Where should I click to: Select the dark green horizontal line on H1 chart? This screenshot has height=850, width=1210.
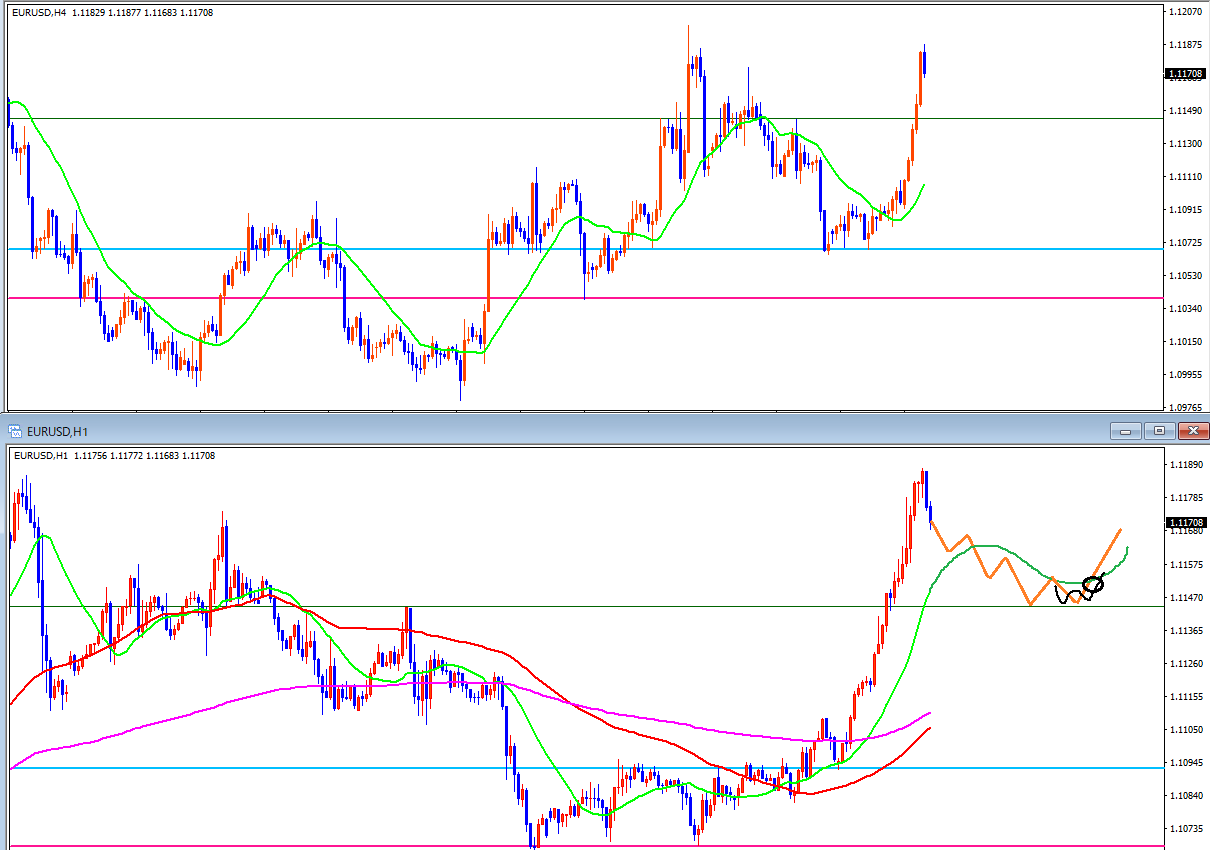(585, 607)
